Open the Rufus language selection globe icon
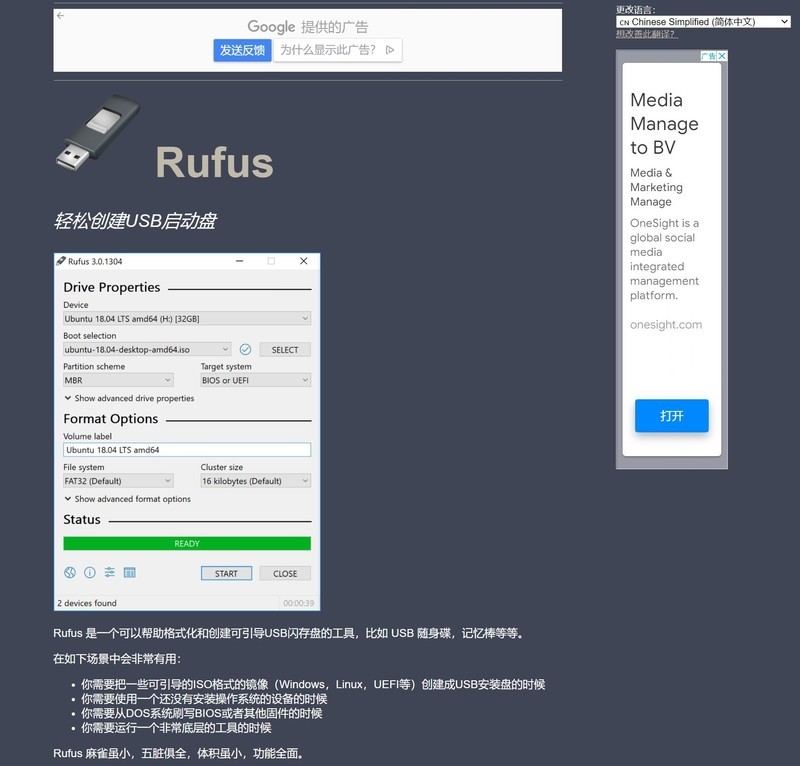 [68, 573]
